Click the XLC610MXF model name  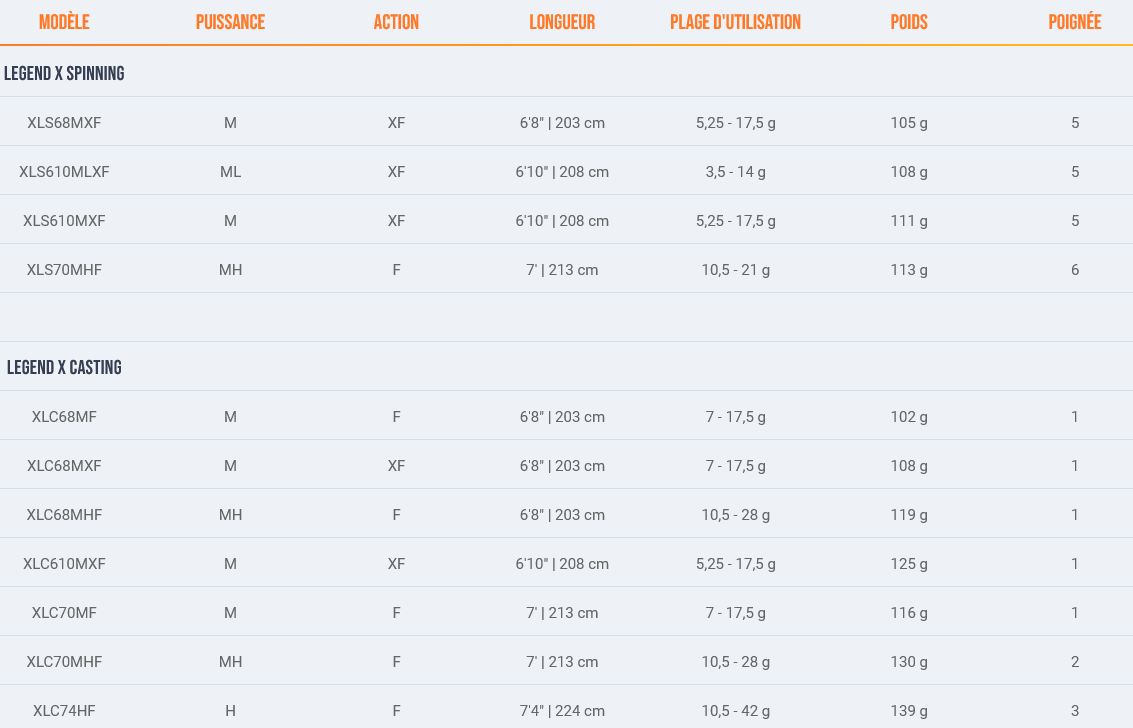[64, 564]
